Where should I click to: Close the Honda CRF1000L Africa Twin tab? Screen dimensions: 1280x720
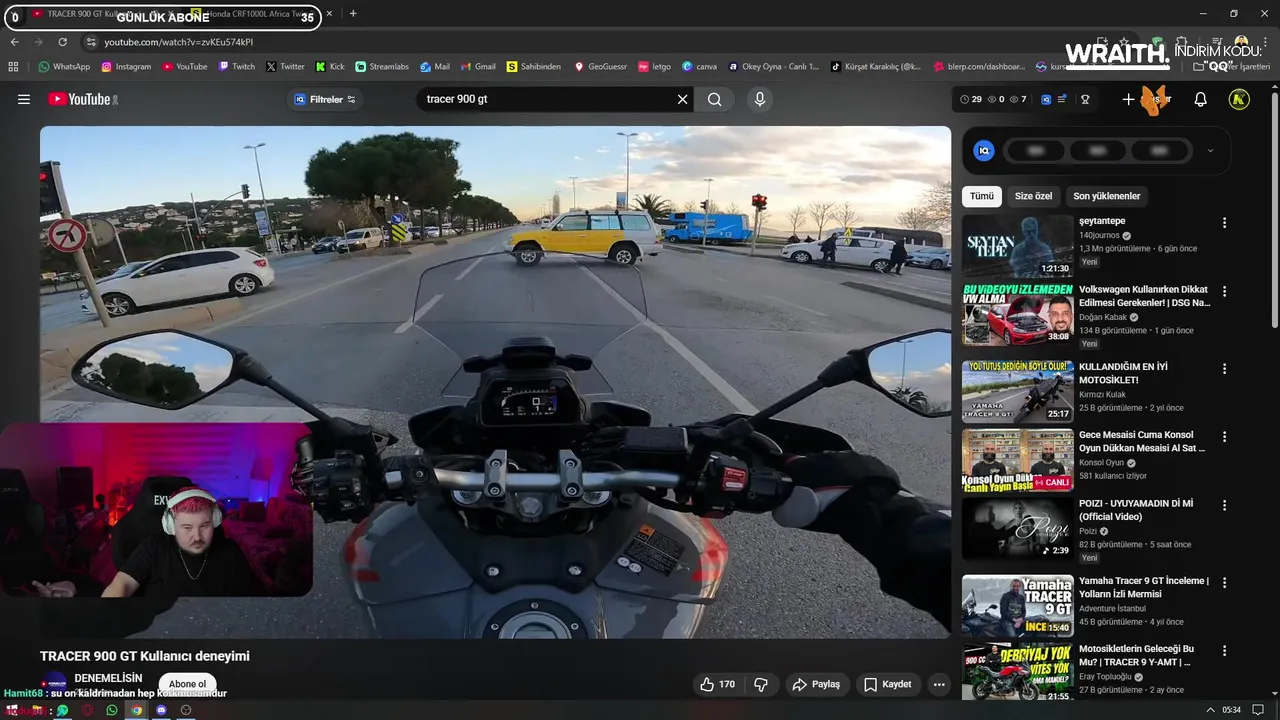click(330, 14)
